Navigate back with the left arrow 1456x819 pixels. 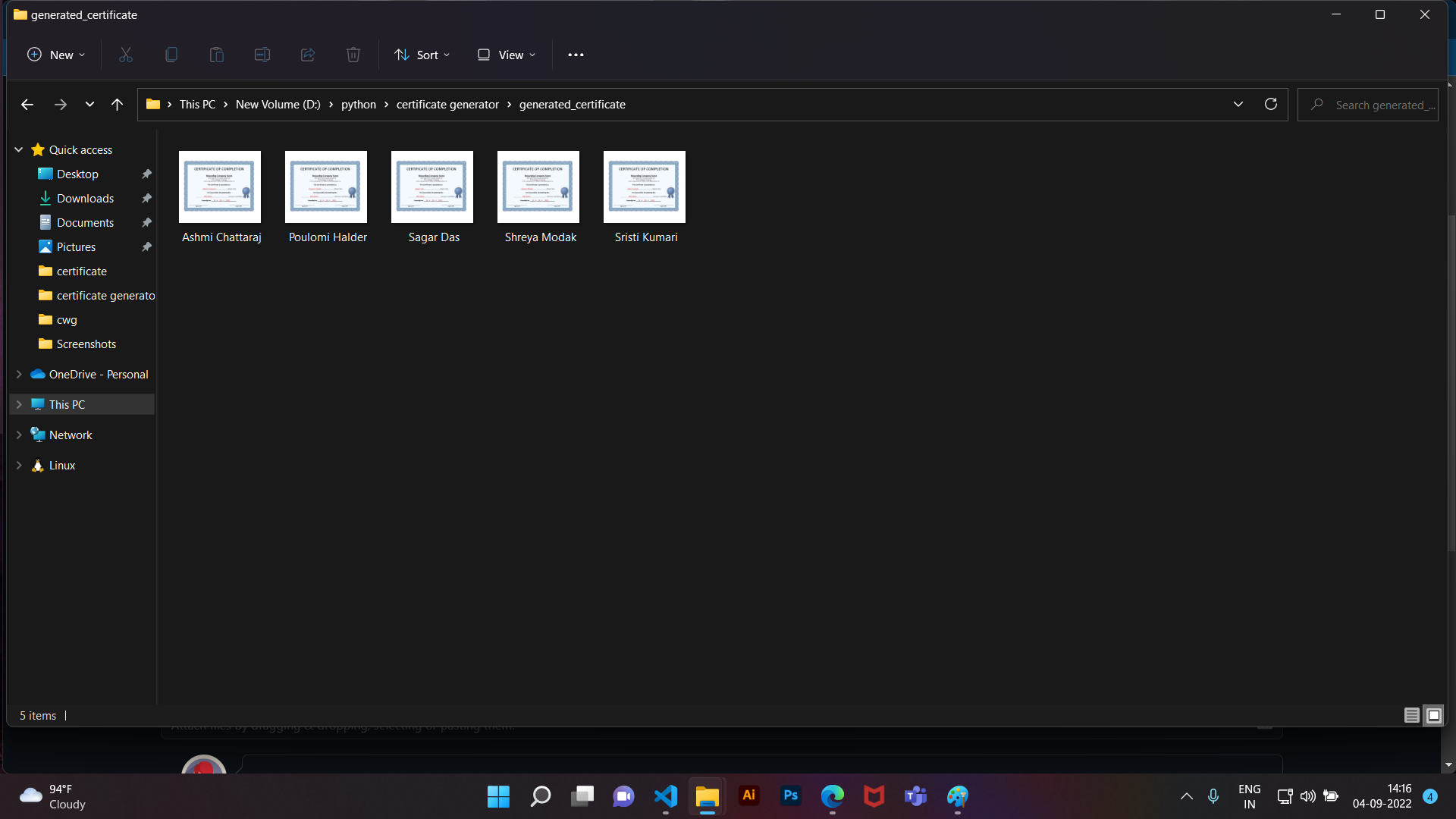click(27, 105)
